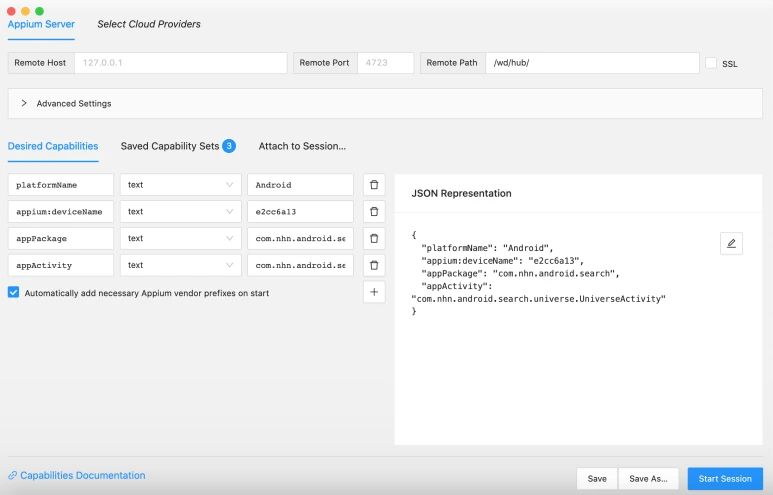Click the Save button
This screenshot has width=773, height=495.
pyautogui.click(x=597, y=479)
